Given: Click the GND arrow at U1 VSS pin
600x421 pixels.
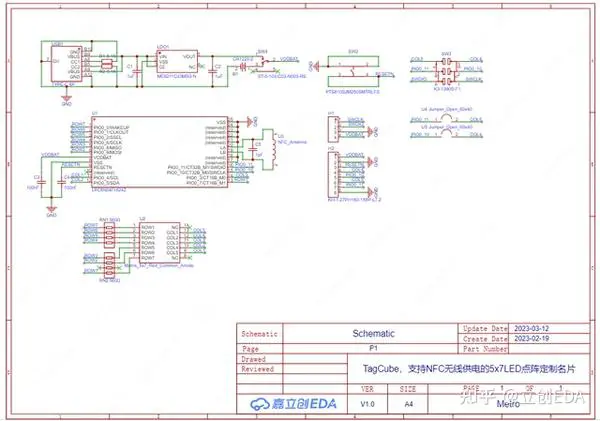Looking at the screenshot, I should point(251,122).
